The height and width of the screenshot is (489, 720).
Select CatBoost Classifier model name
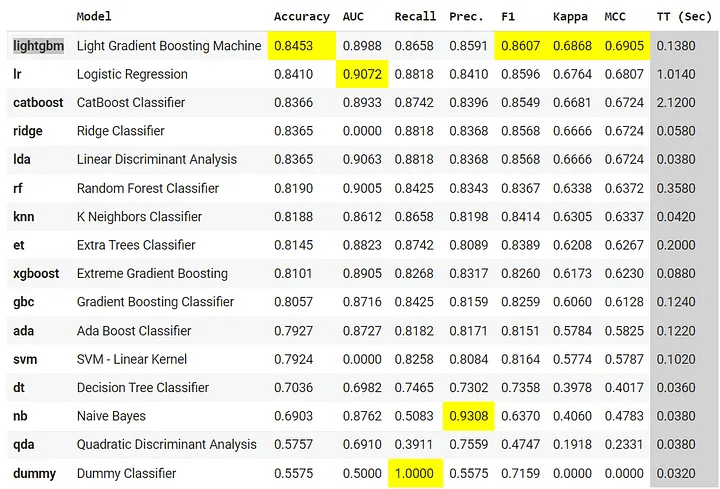tap(131, 103)
